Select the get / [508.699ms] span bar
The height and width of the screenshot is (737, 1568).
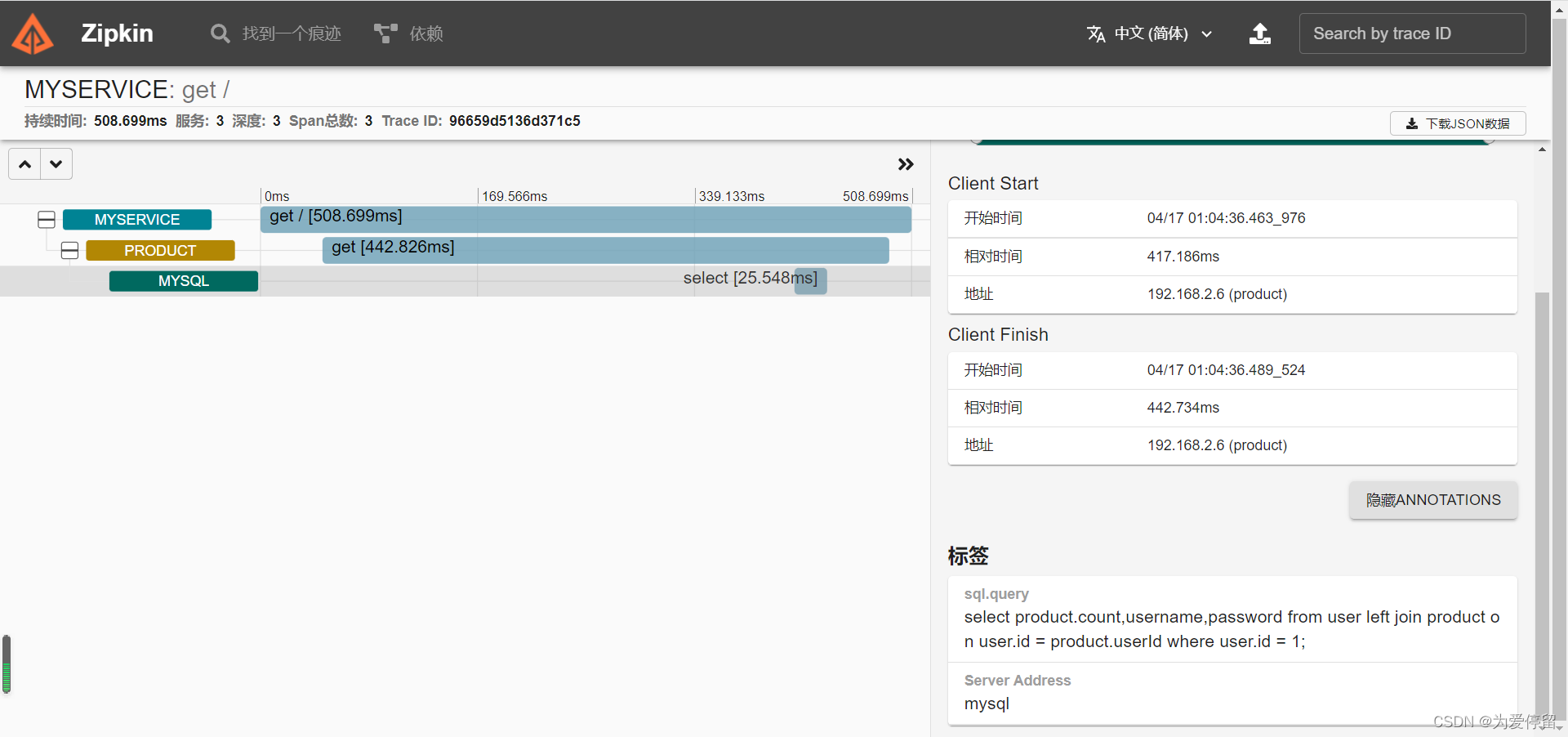[586, 220]
